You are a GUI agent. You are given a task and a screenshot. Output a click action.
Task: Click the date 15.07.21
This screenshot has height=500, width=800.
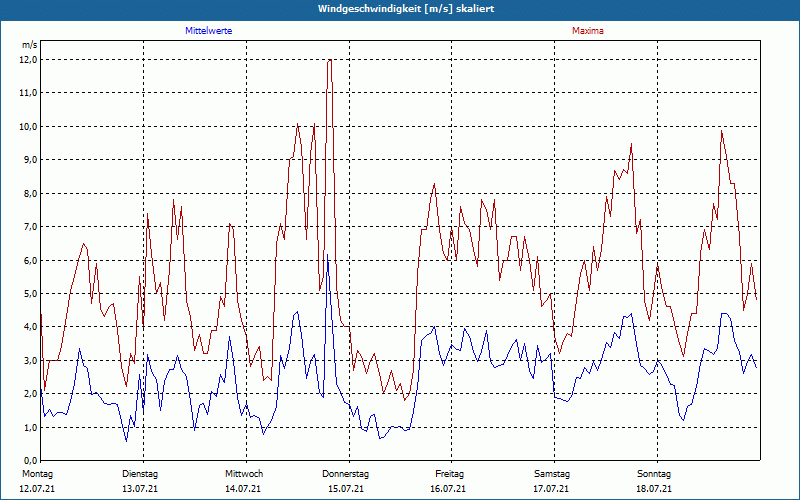[x=346, y=489]
